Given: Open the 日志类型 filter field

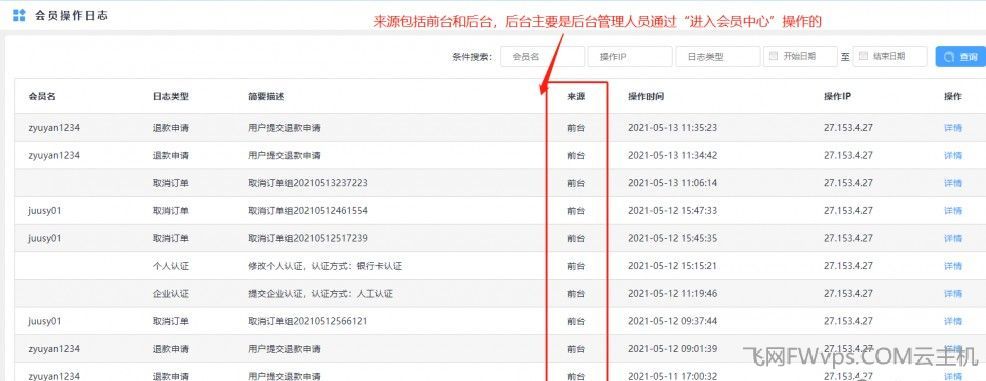Looking at the screenshot, I should tap(718, 57).
